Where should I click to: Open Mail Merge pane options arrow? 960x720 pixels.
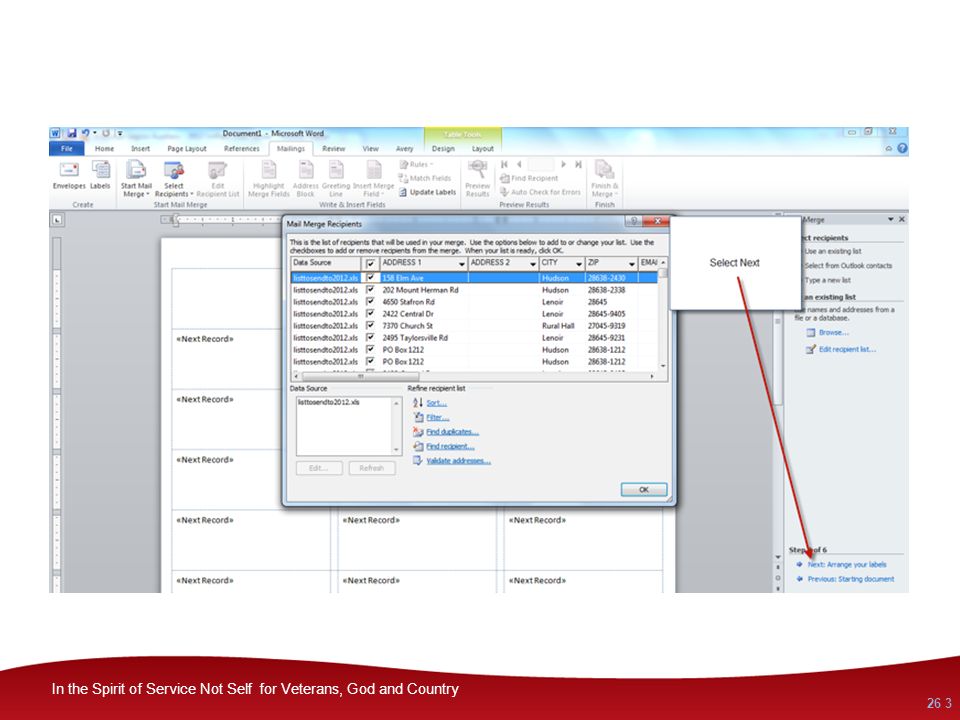[x=891, y=219]
